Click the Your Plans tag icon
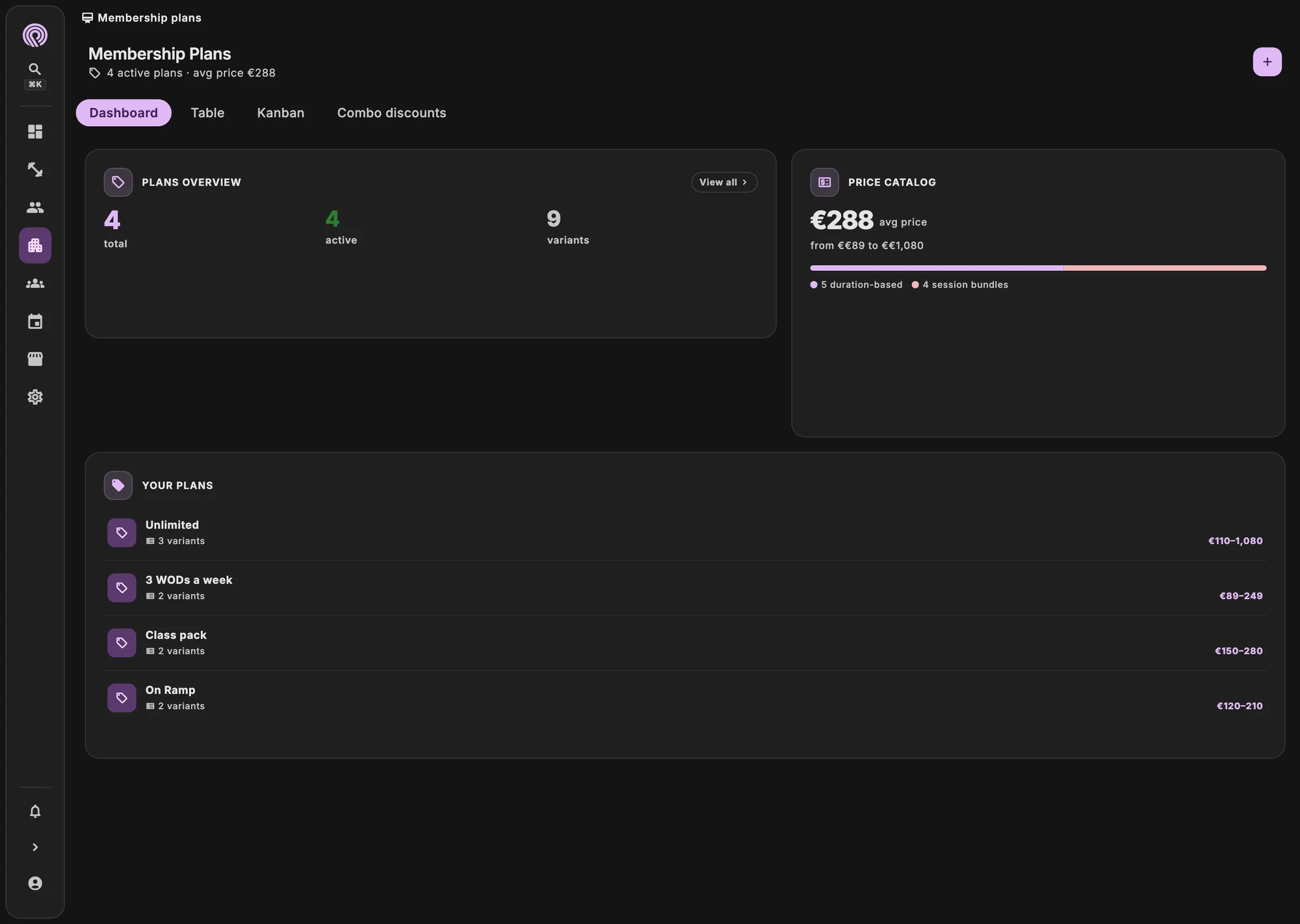 [x=118, y=485]
